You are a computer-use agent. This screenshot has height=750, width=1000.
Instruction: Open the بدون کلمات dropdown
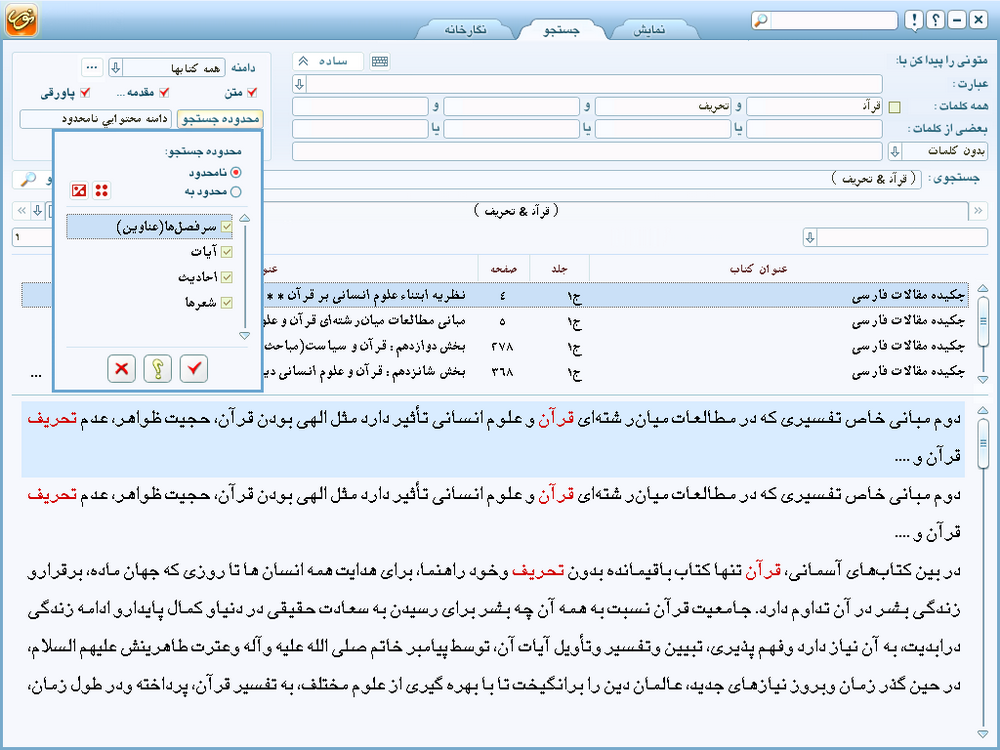[x=895, y=151]
